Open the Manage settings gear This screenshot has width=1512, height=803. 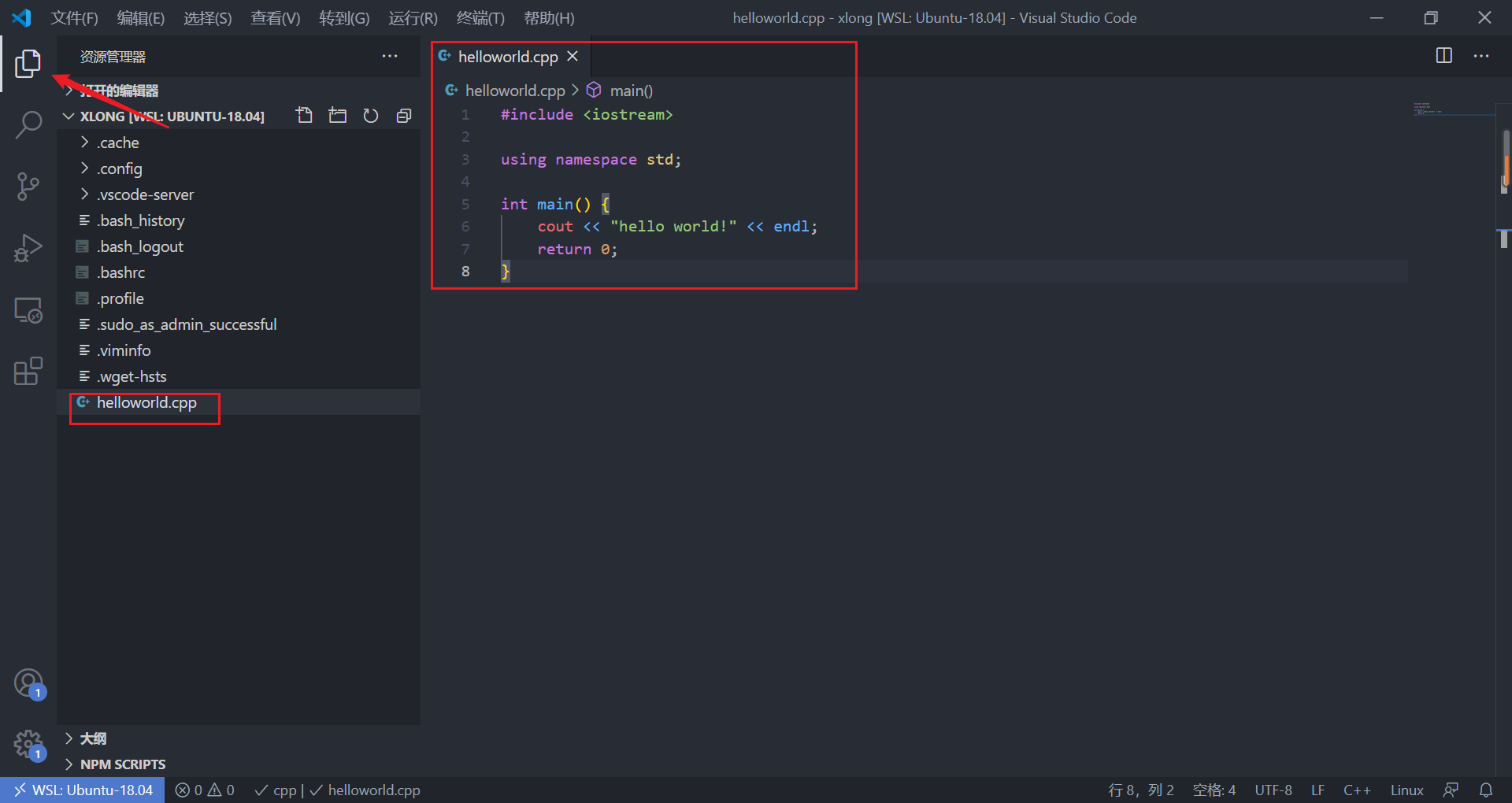click(x=28, y=742)
